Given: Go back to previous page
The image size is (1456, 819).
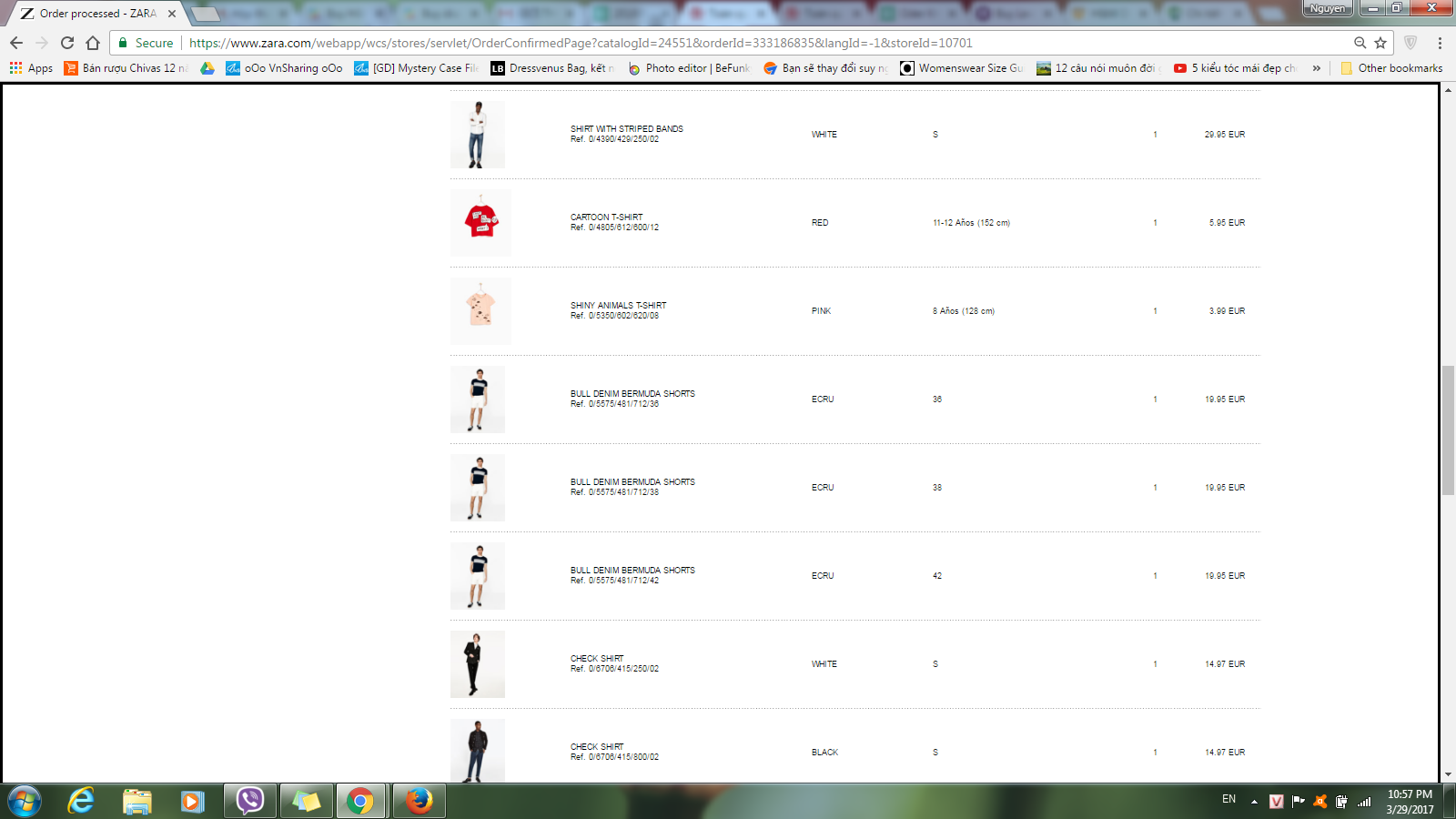Looking at the screenshot, I should click(x=16, y=43).
